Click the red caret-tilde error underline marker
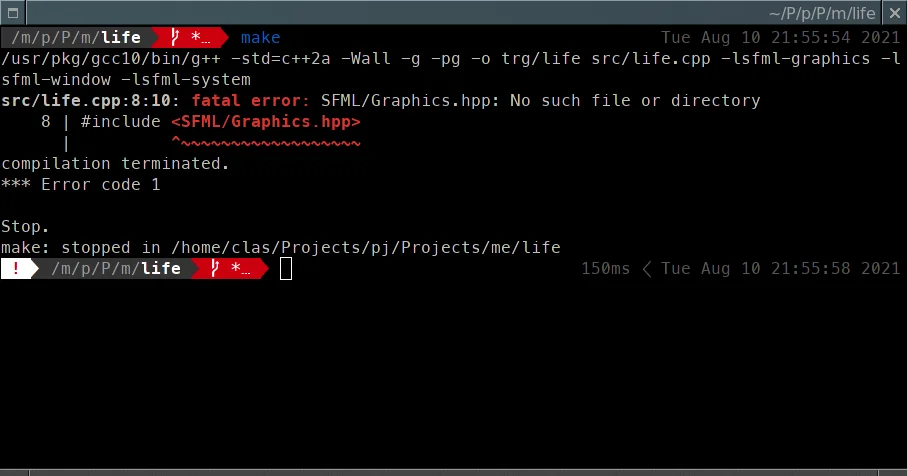This screenshot has height=476, width=907. 265,143
